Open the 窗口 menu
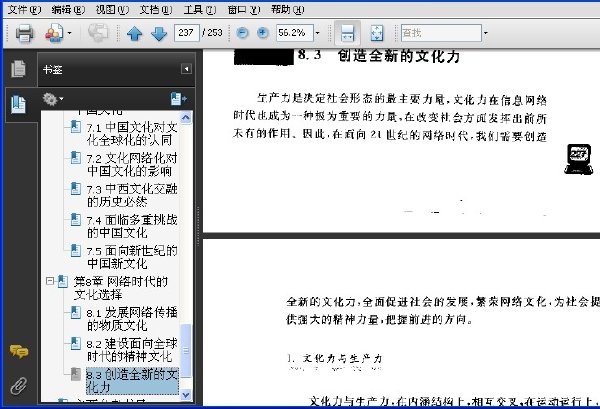 coord(244,10)
